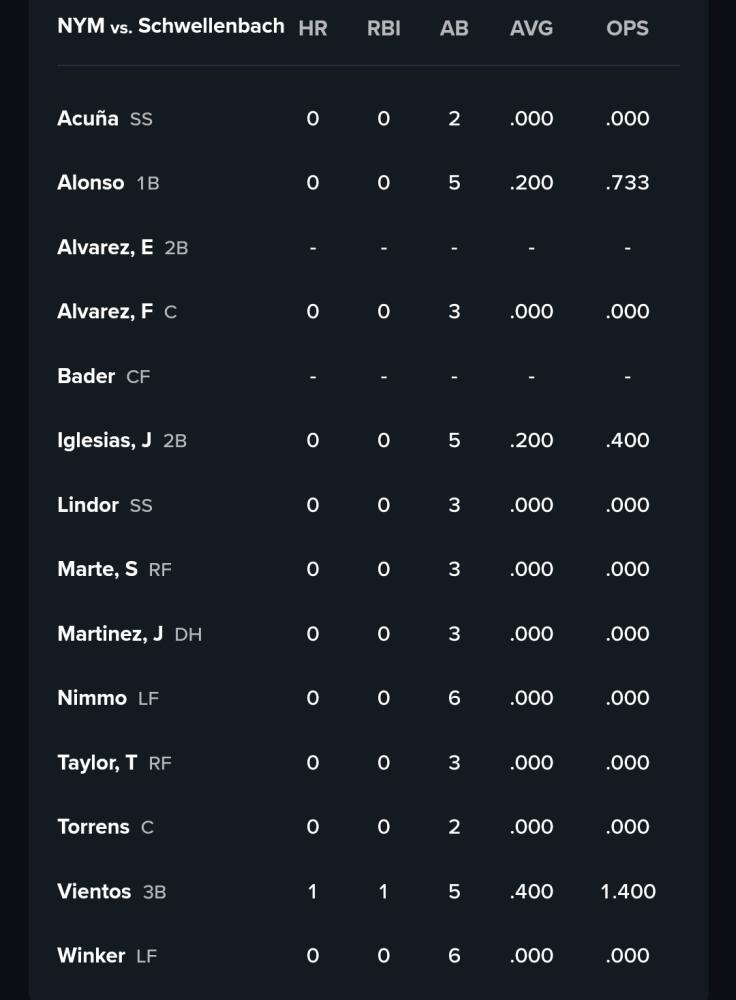Open Bader's player page
The image size is (736, 1000).
tap(86, 376)
